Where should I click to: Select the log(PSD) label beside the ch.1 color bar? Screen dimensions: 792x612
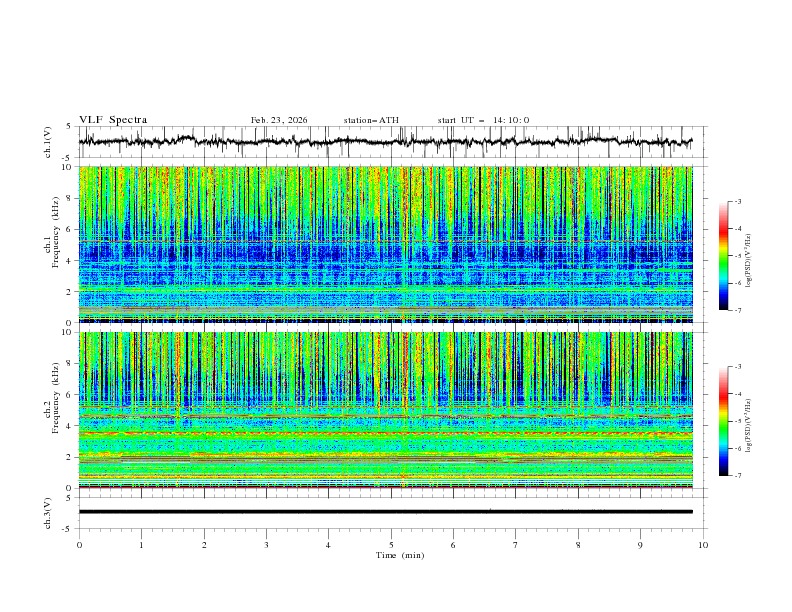[x=750, y=261]
